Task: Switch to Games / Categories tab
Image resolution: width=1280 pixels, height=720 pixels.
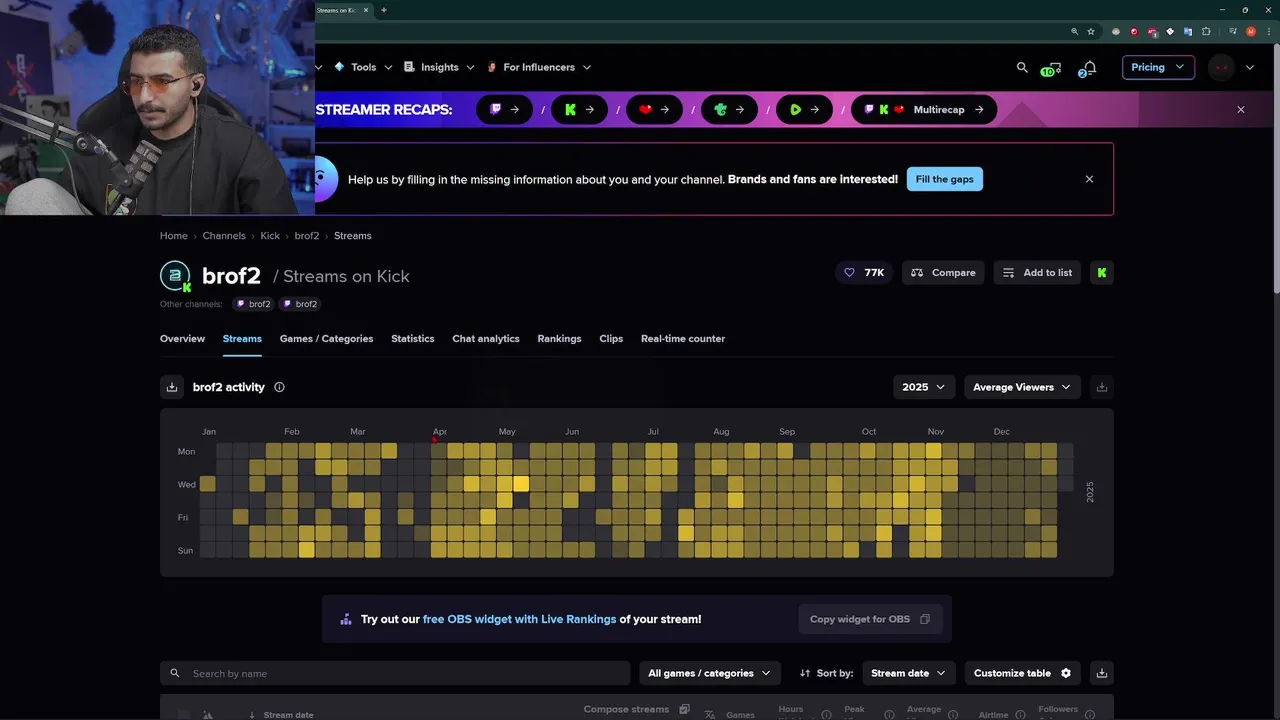Action: click(x=326, y=339)
